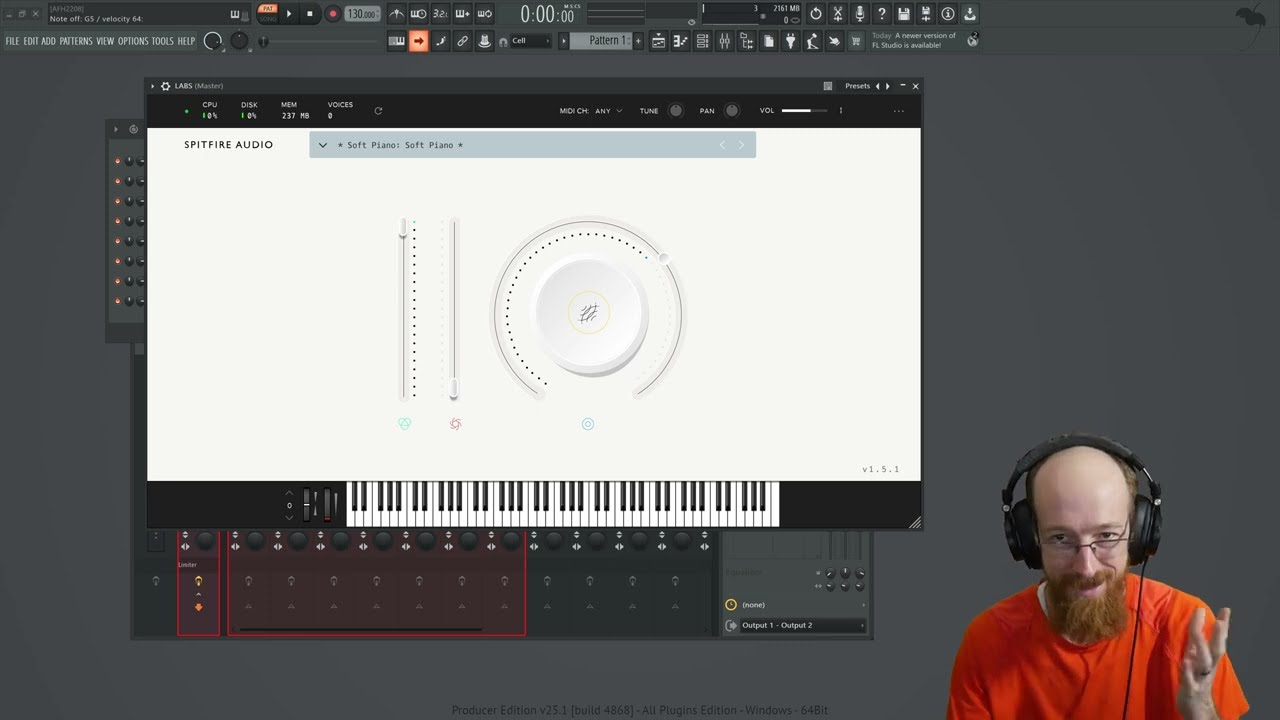Toggle PAT/SONG mode switch

coord(267,13)
